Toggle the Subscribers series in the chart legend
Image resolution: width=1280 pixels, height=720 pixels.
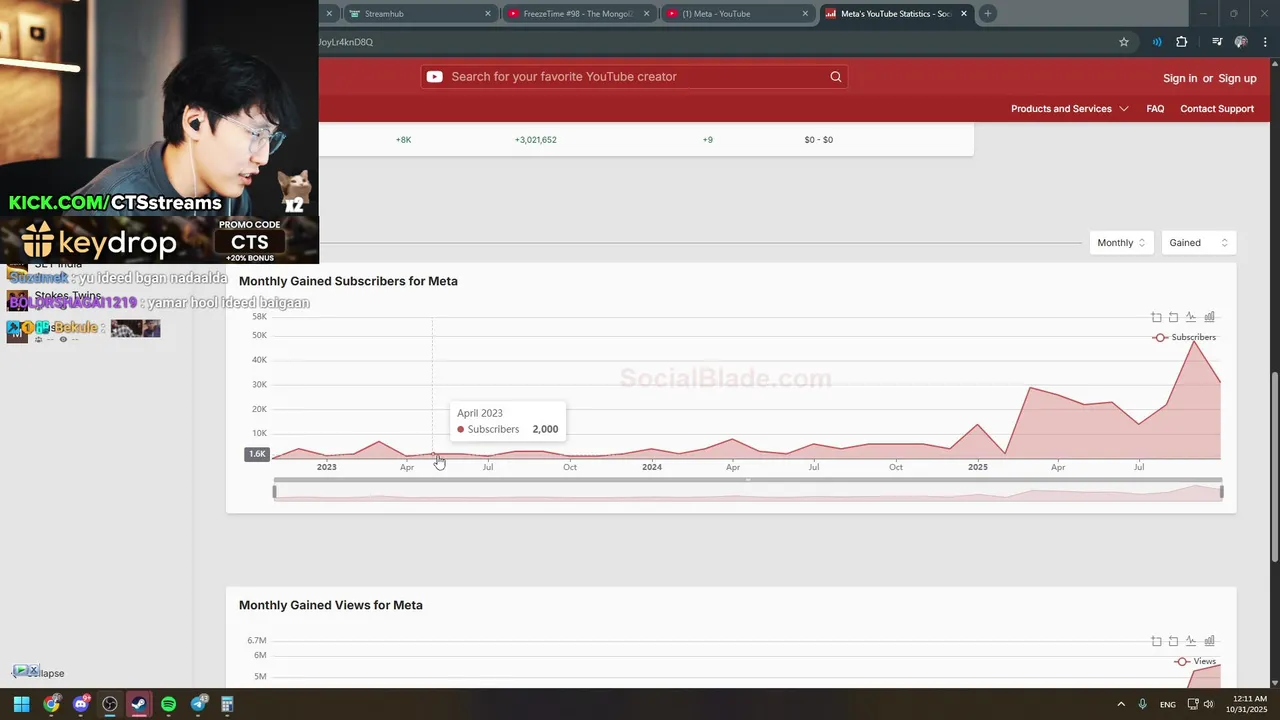(1185, 337)
